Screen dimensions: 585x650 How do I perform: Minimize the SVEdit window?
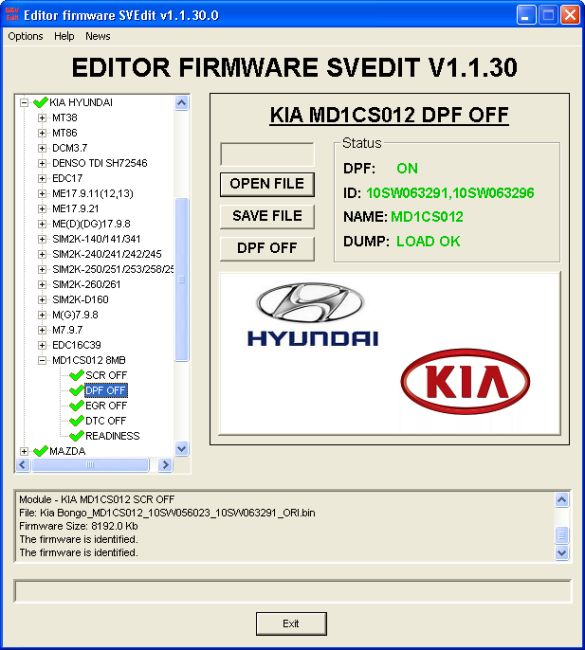pos(527,15)
